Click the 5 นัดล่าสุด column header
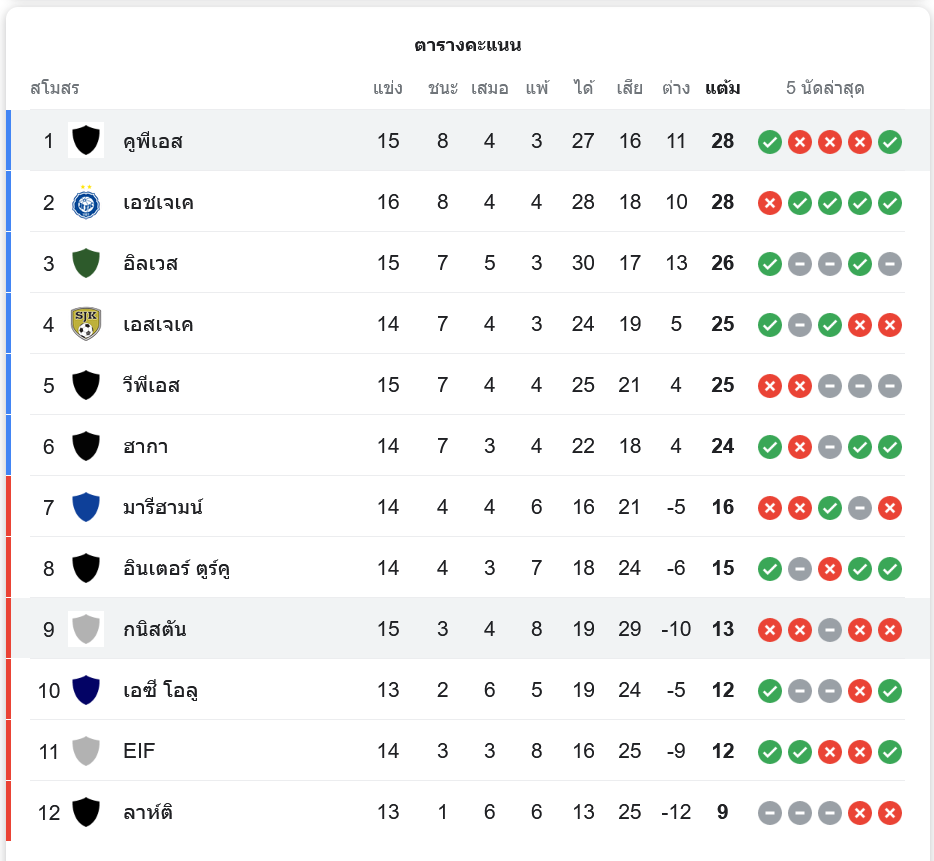 pos(825,88)
